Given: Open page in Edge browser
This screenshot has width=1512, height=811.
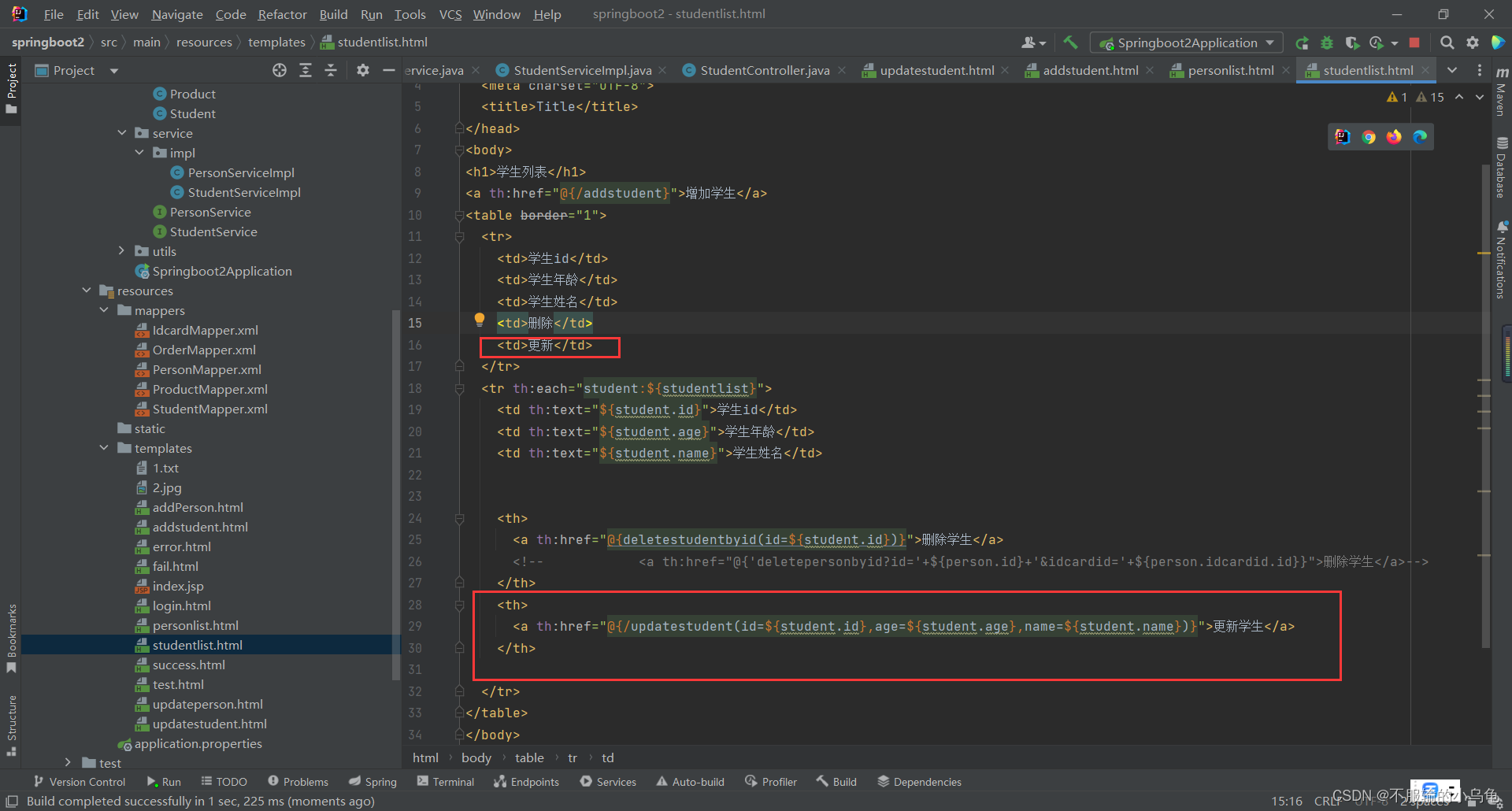Looking at the screenshot, I should [1420, 137].
